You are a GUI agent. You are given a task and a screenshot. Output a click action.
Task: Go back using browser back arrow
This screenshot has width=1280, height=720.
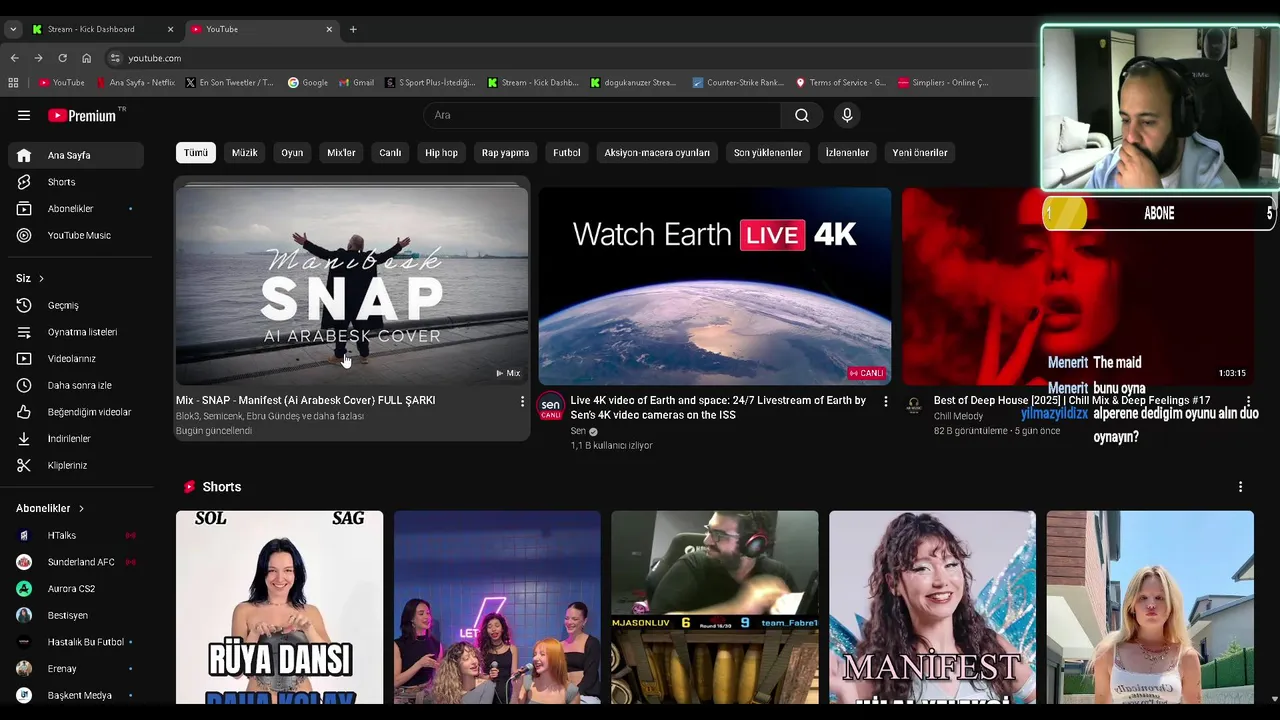(x=14, y=58)
